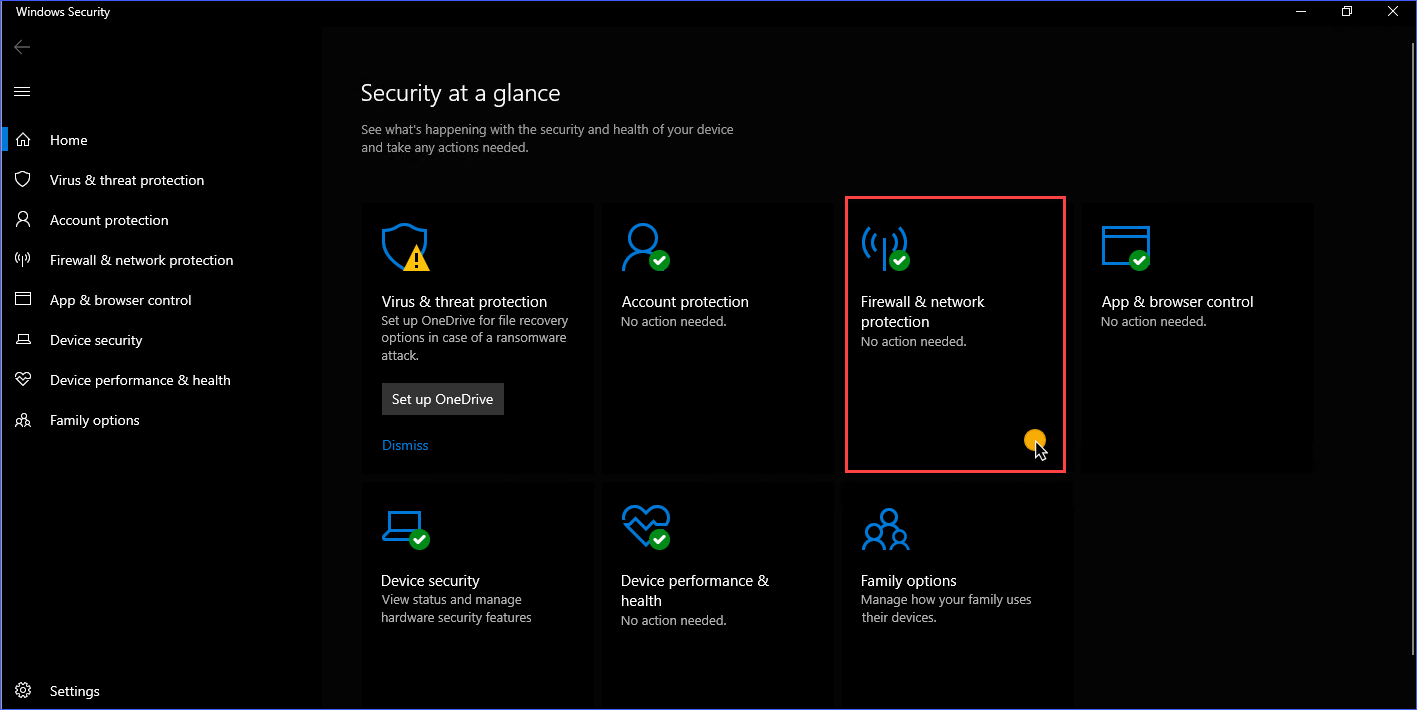Viewport: 1417px width, 710px height.
Task: Collapse the navigation pane with the hamburger menu
Action: coord(22,91)
